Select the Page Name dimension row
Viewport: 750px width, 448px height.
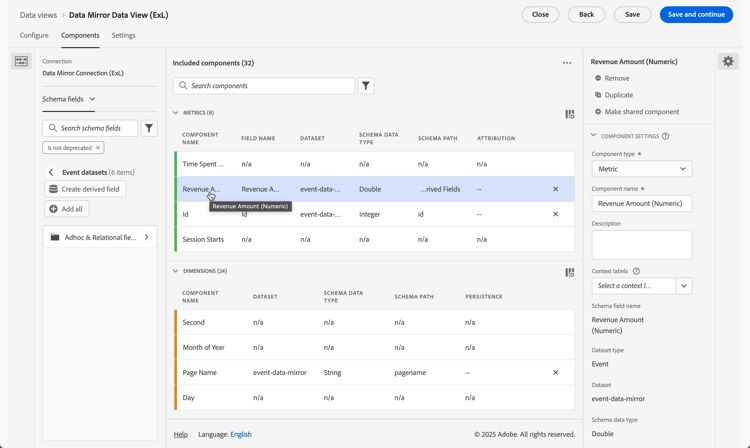coord(375,372)
